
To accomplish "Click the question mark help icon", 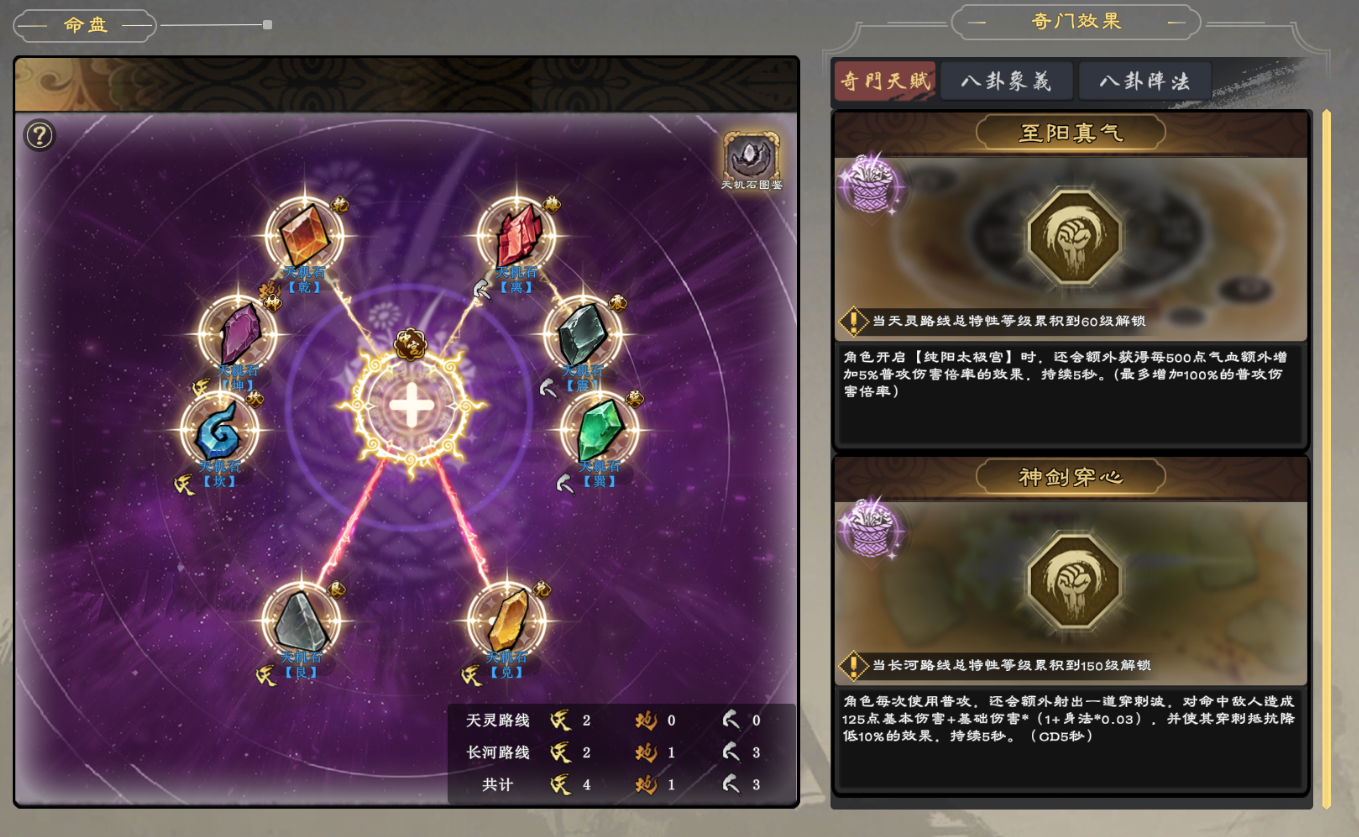I will [x=39, y=135].
